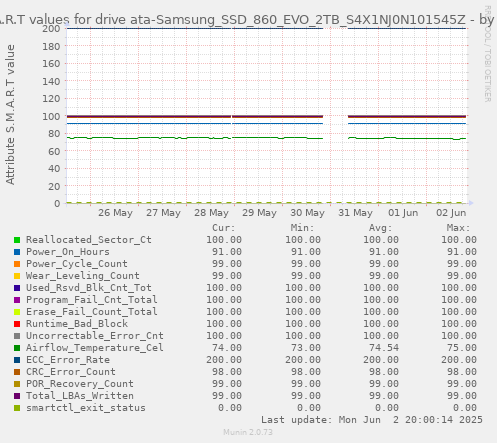This screenshot has height=443, width=497.
Task: Select the POR_Recovery_Count legend label
Action: (x=80, y=384)
